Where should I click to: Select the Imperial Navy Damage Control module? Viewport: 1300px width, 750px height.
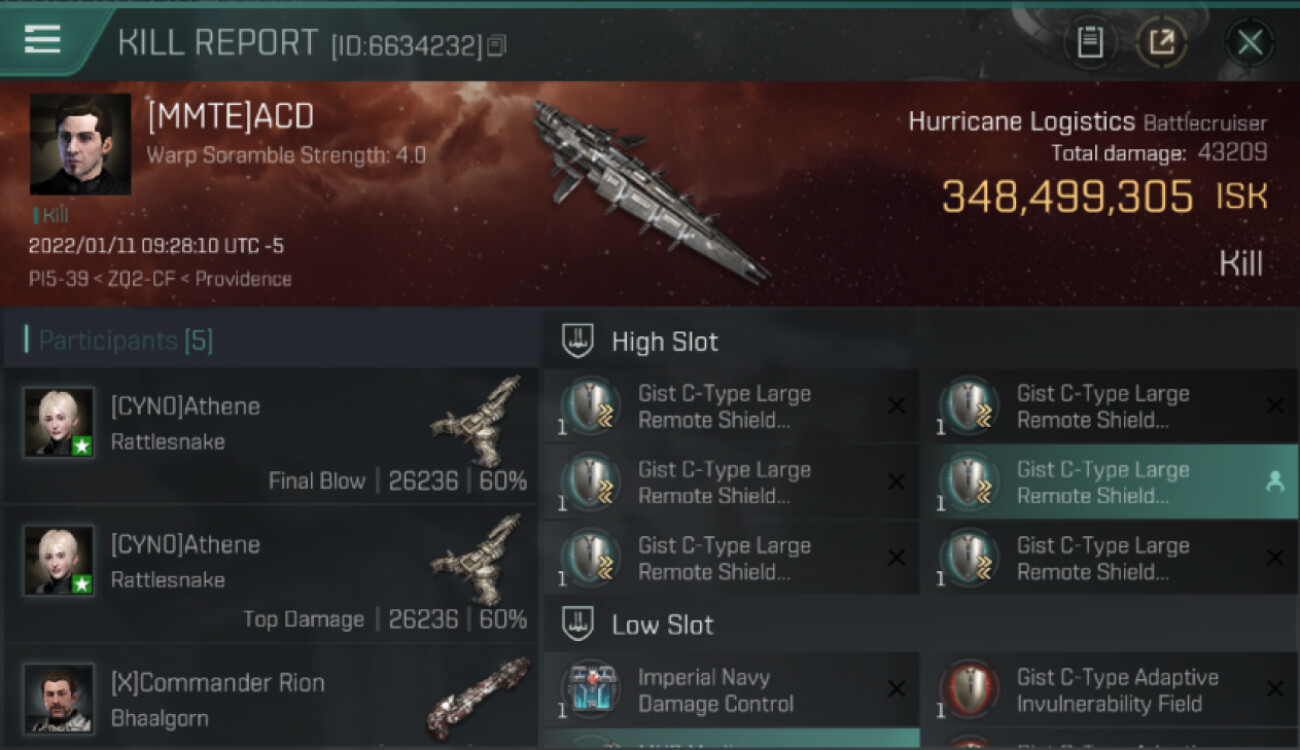tap(731, 690)
